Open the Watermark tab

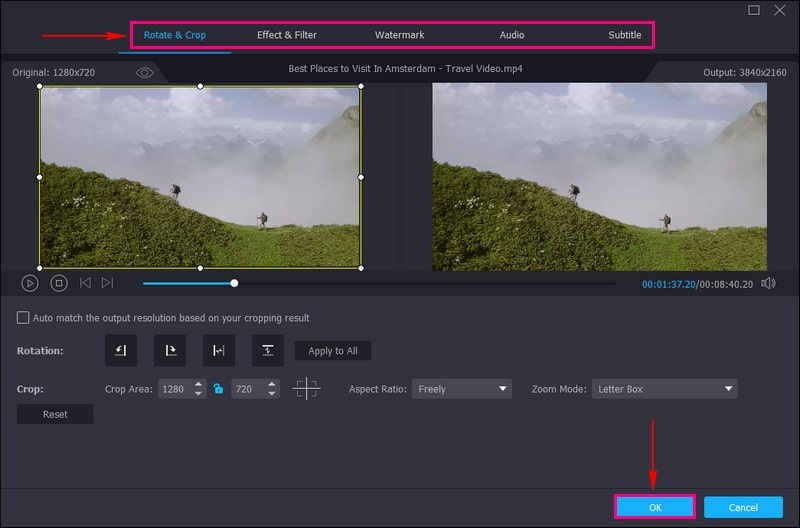(x=400, y=35)
